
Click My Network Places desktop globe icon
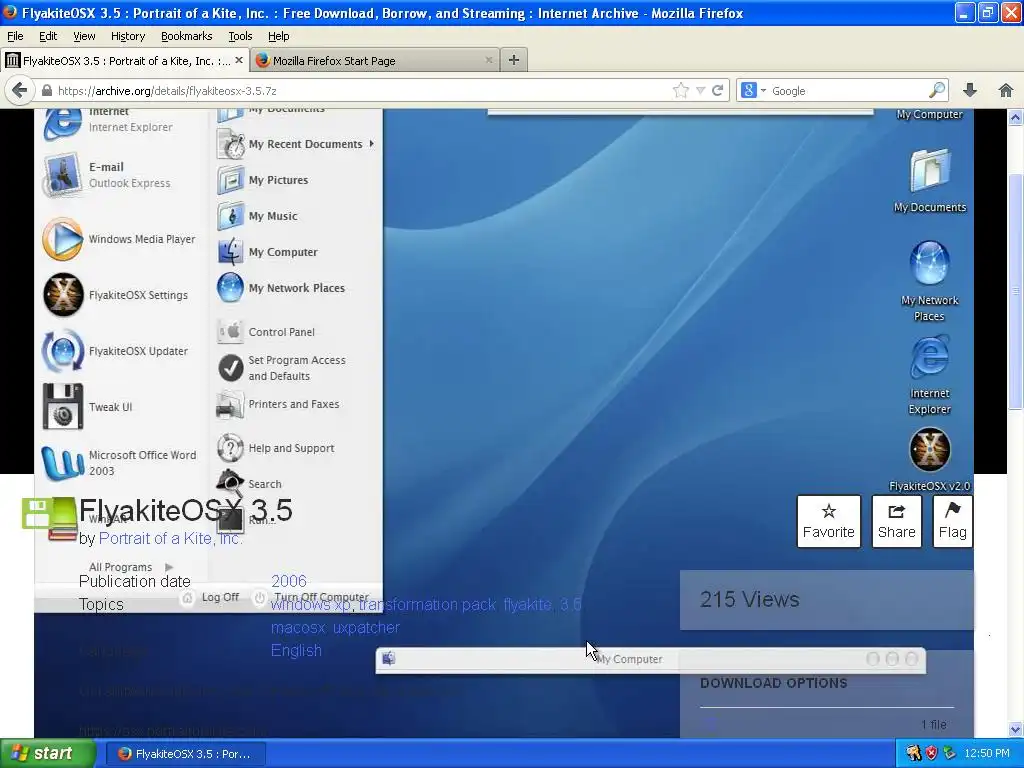[x=930, y=263]
